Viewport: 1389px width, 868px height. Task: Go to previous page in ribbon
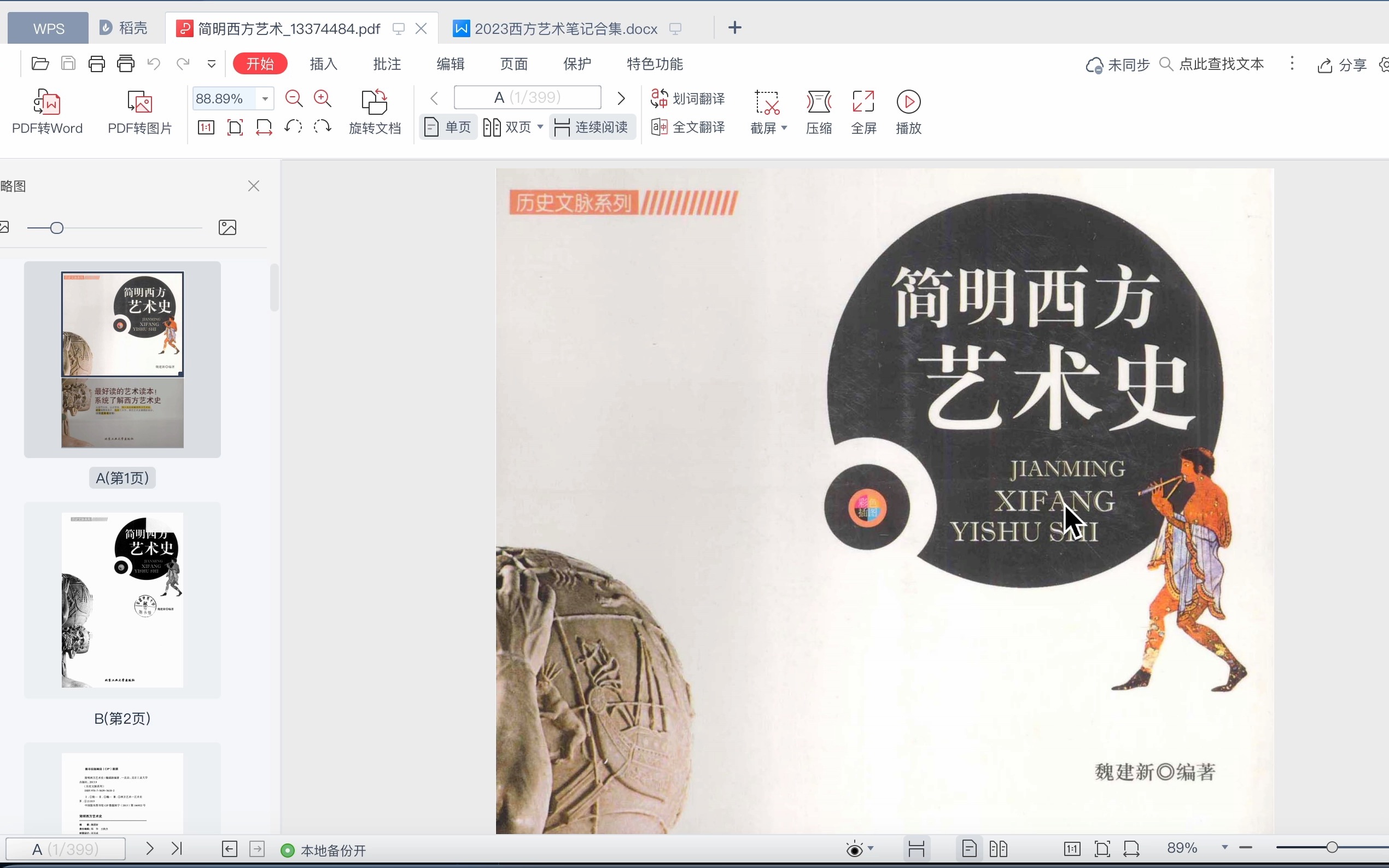[434, 99]
